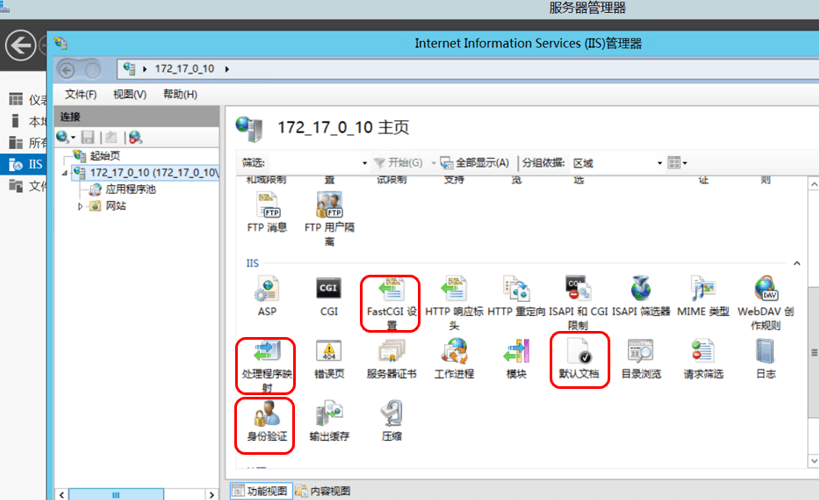The height and width of the screenshot is (500, 819).
Task: Open 工作进程 feature
Action: pyautogui.click(x=454, y=359)
